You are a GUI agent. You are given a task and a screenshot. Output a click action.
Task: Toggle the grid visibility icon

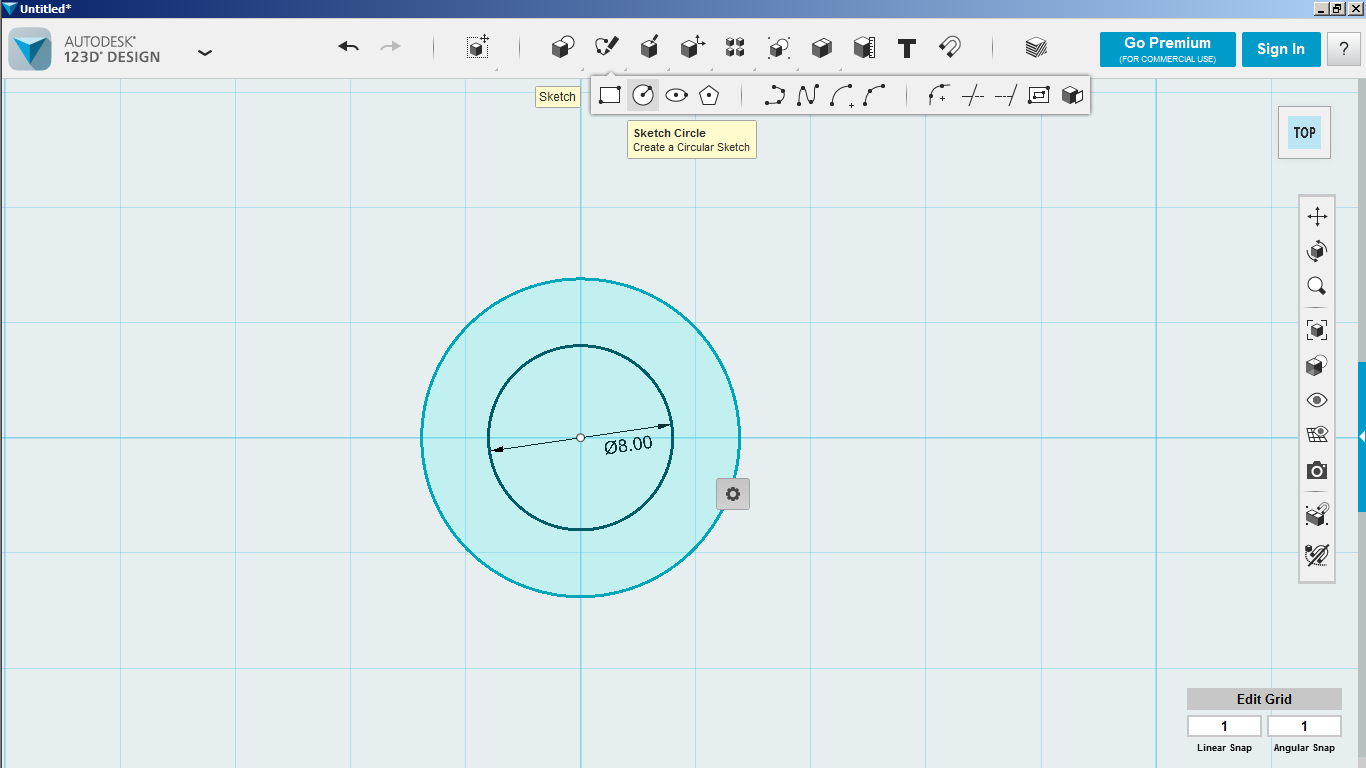[x=1317, y=435]
